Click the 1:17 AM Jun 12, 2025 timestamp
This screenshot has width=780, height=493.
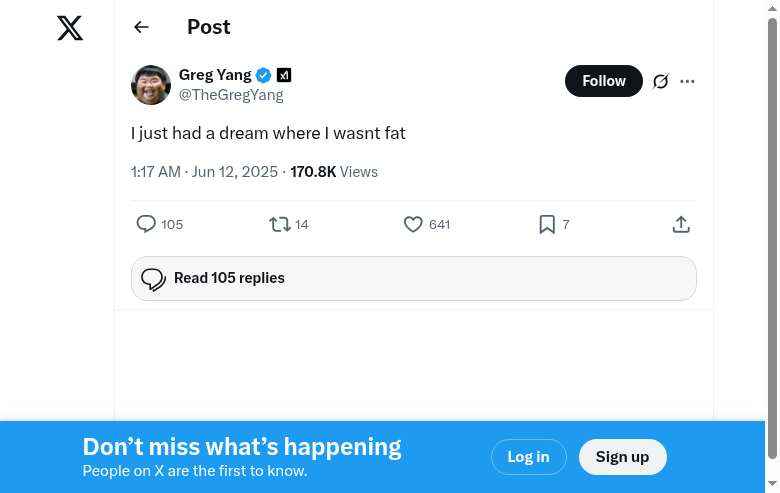point(204,172)
